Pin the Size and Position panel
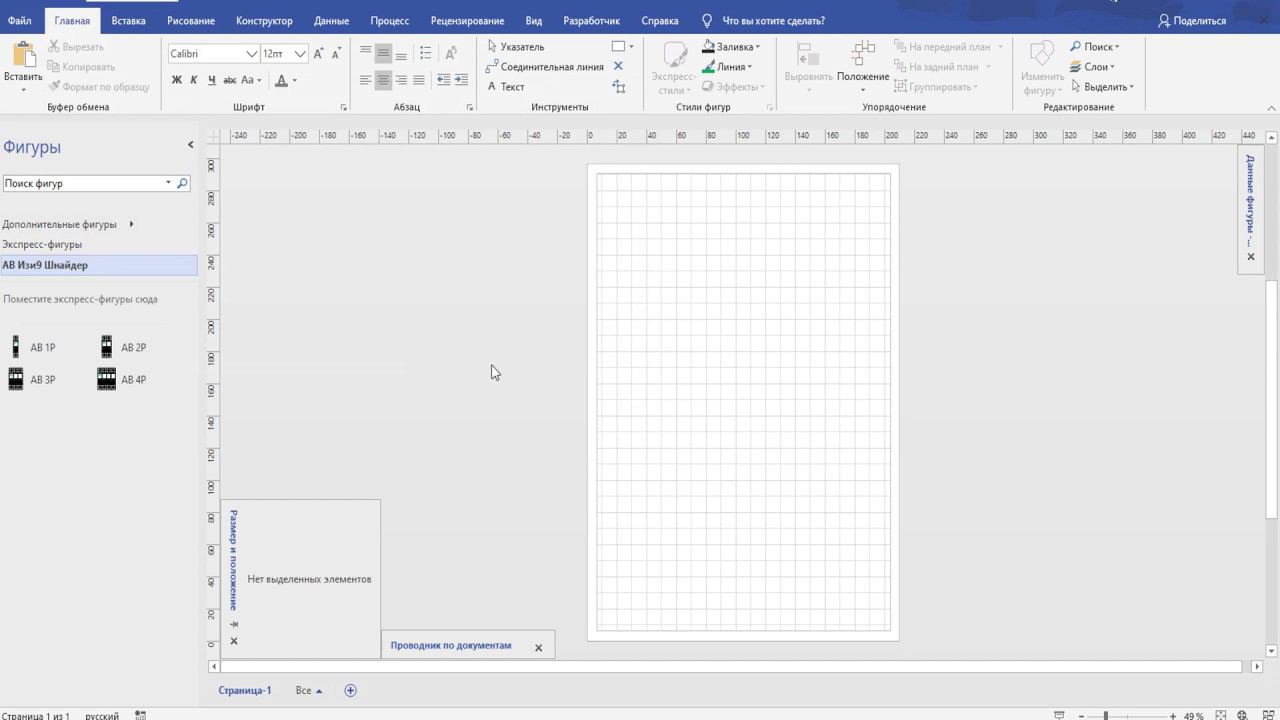 click(234, 624)
